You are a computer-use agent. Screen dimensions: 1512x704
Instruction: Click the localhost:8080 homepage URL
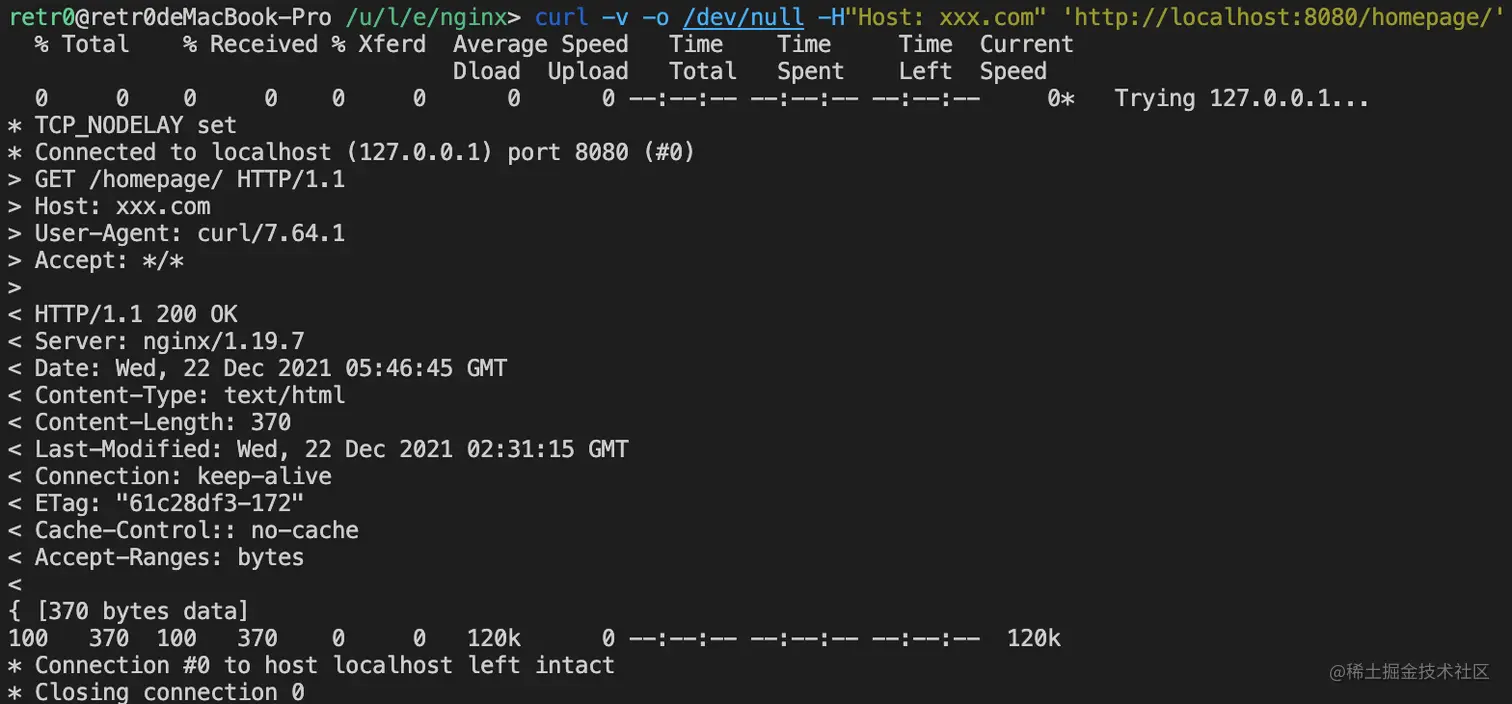1282,17
